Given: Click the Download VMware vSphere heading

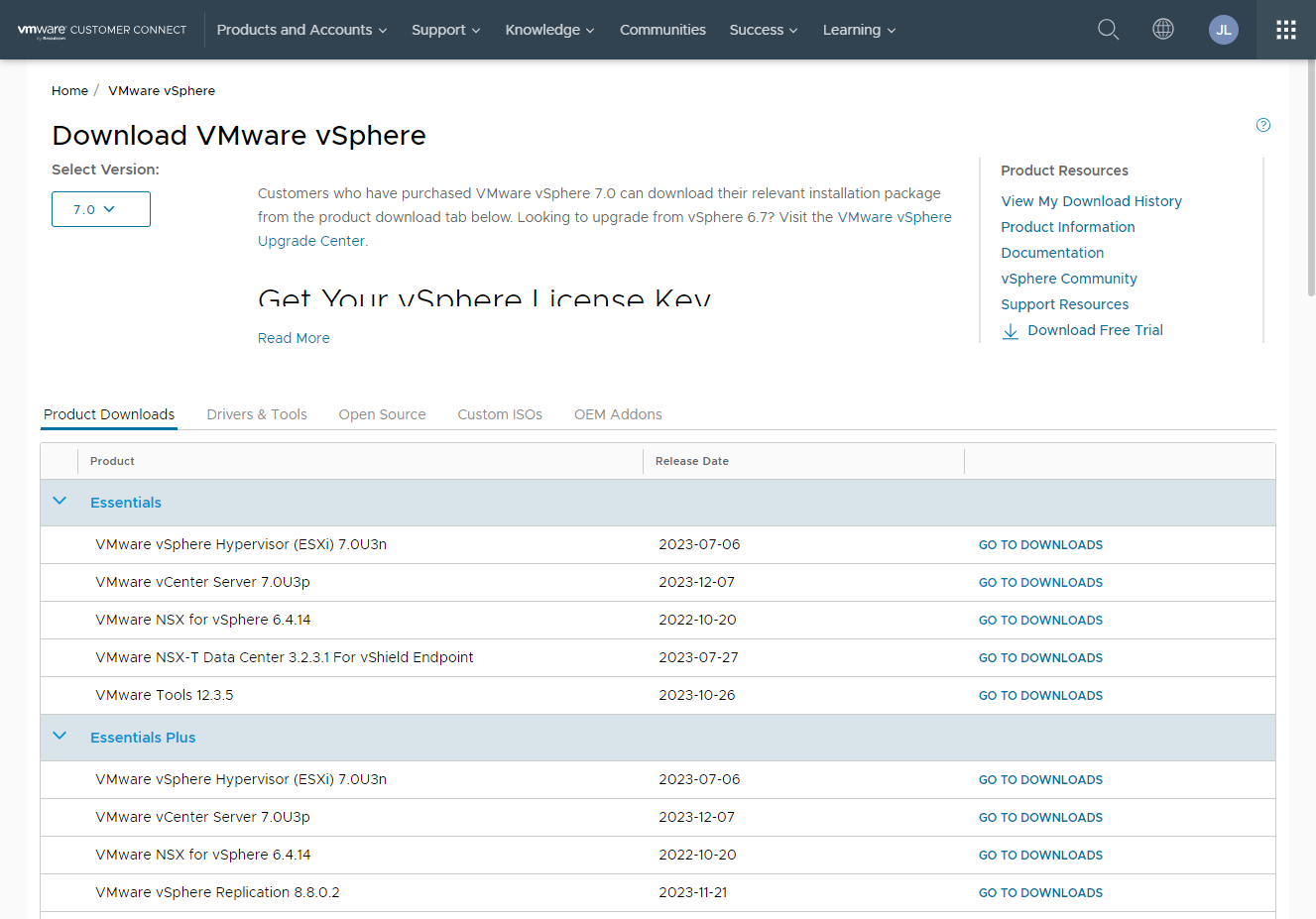Looking at the screenshot, I should tap(239, 136).
